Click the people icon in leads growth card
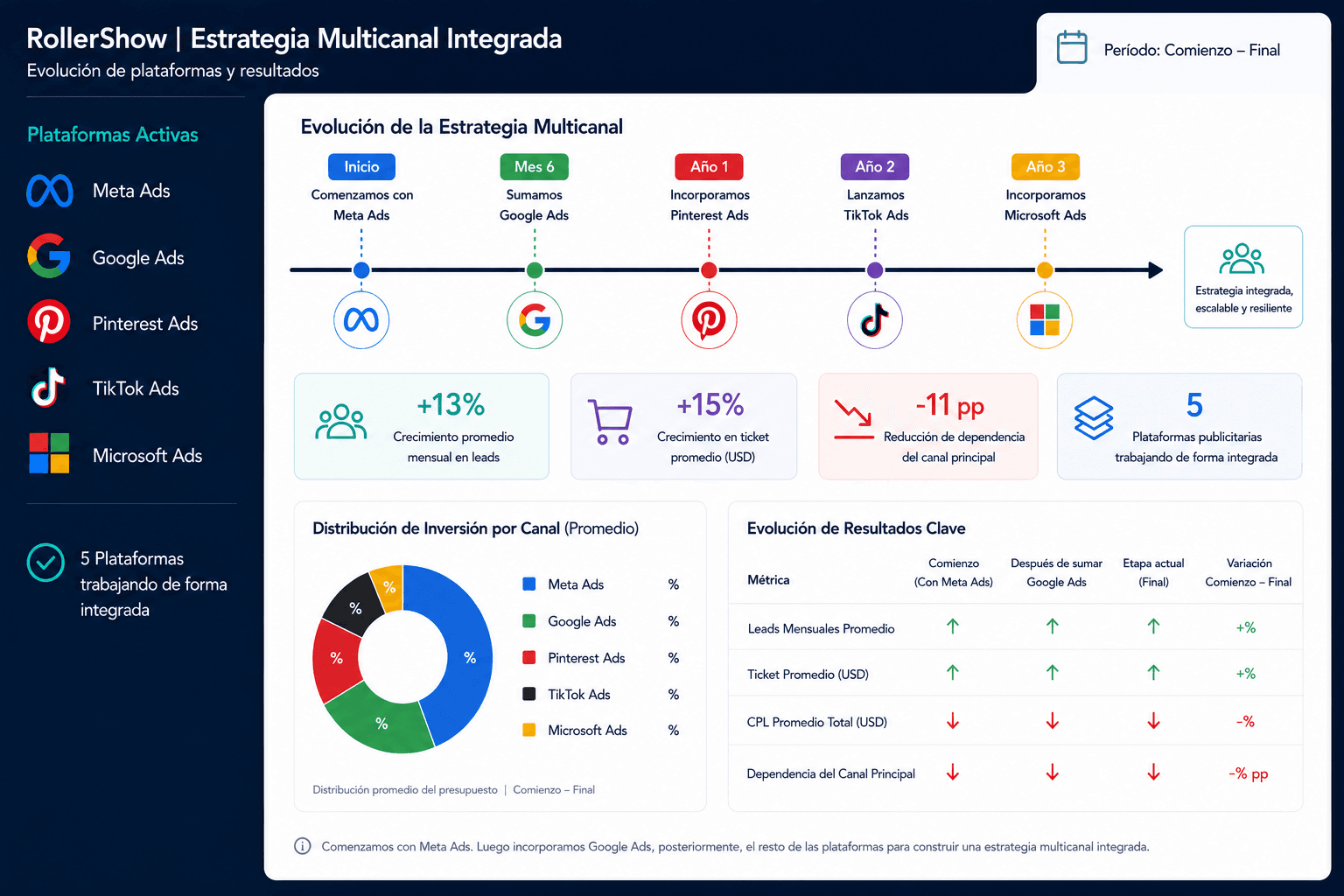 [341, 422]
